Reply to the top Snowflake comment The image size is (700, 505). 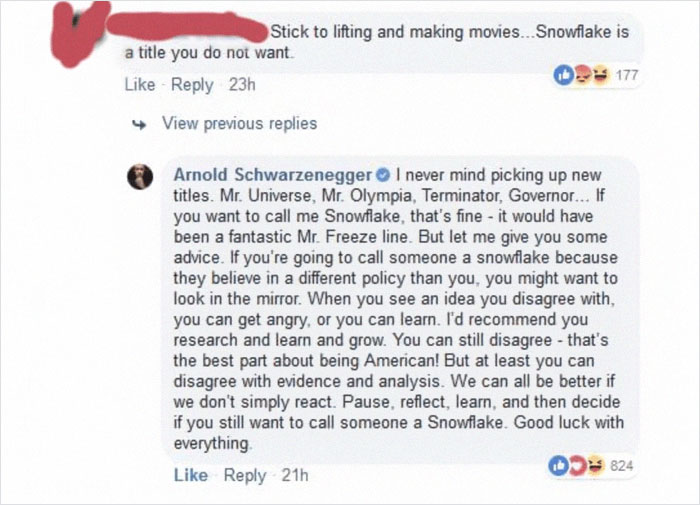(x=193, y=85)
